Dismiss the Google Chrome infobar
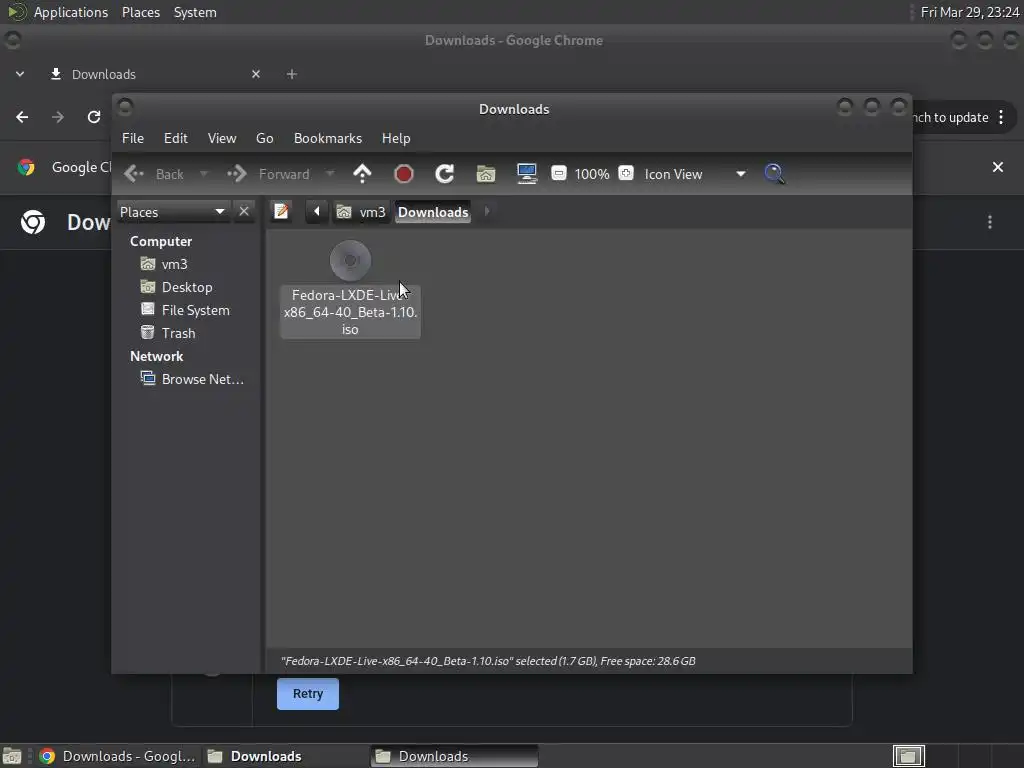 point(998,167)
